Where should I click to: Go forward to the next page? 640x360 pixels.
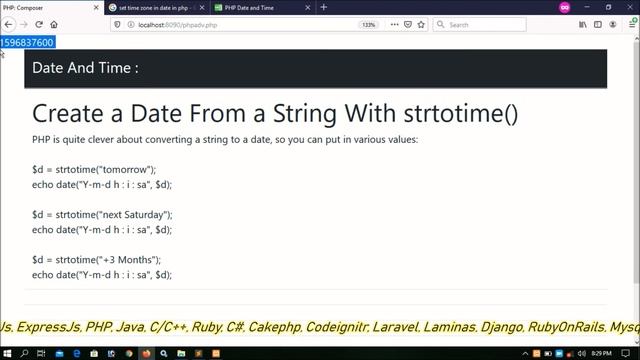(x=24, y=24)
